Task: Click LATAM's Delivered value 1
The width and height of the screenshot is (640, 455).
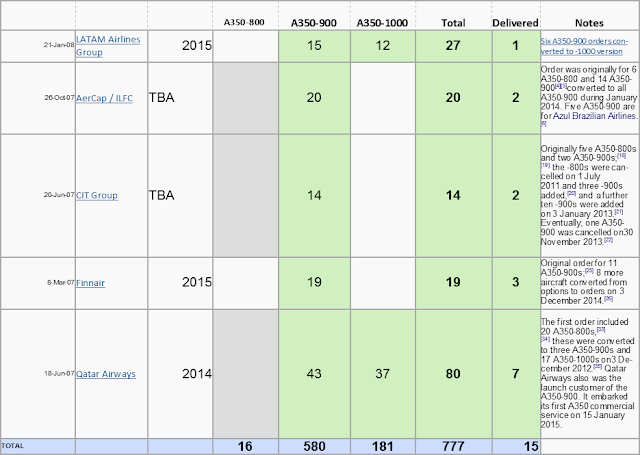Action: (x=516, y=46)
